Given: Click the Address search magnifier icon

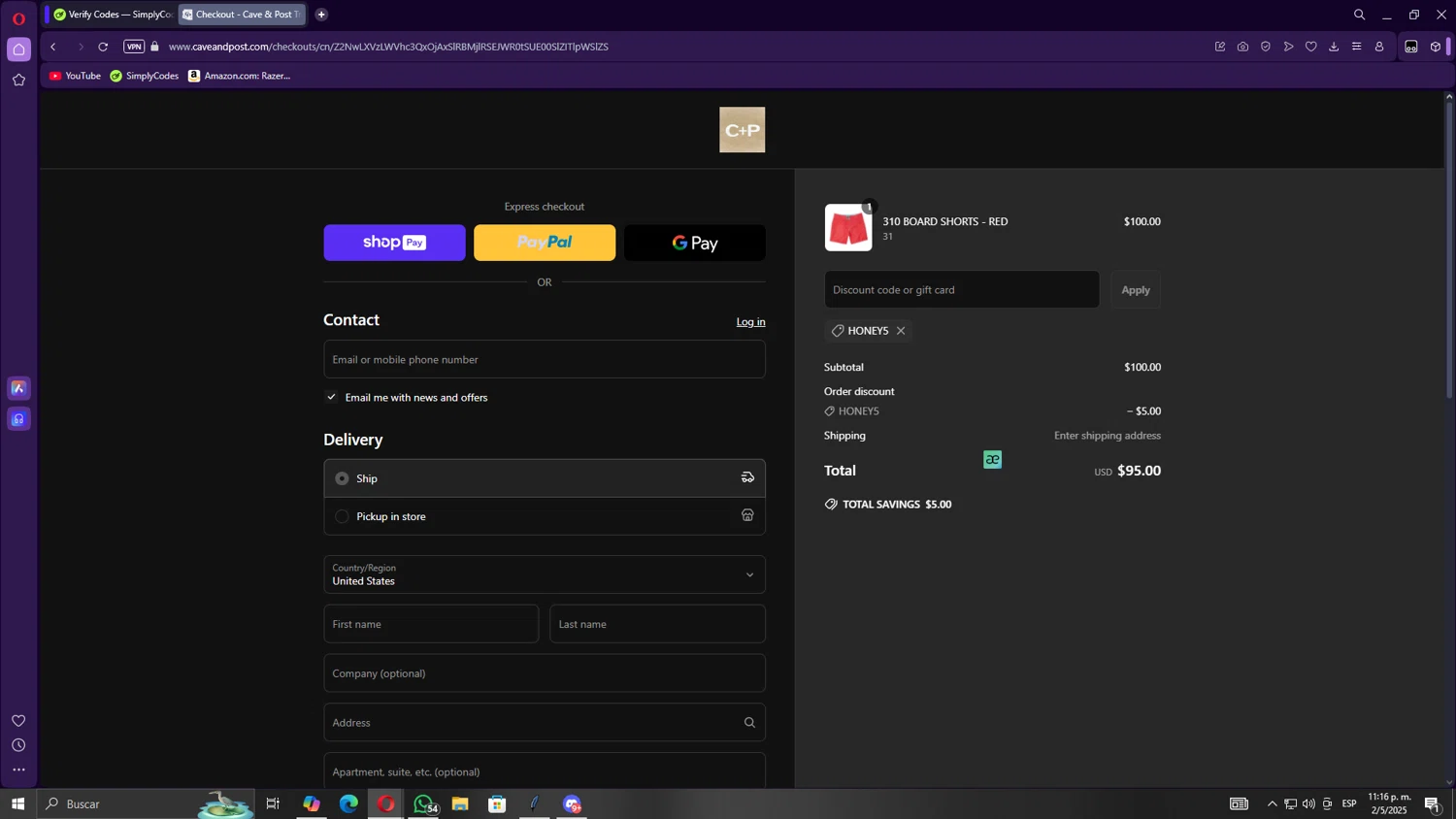Looking at the screenshot, I should click(749, 723).
